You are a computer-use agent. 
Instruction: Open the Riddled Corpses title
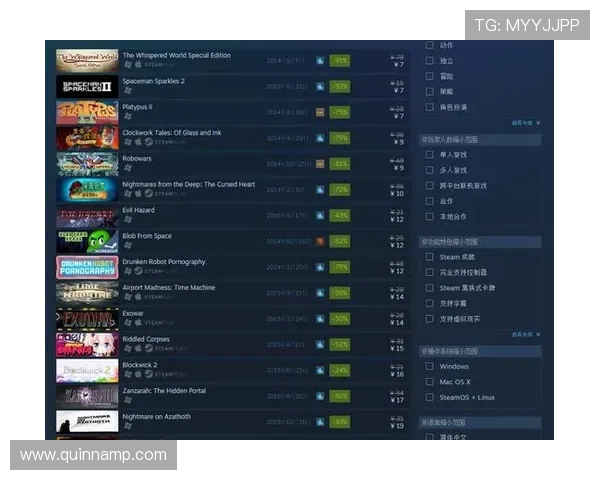click(146, 339)
